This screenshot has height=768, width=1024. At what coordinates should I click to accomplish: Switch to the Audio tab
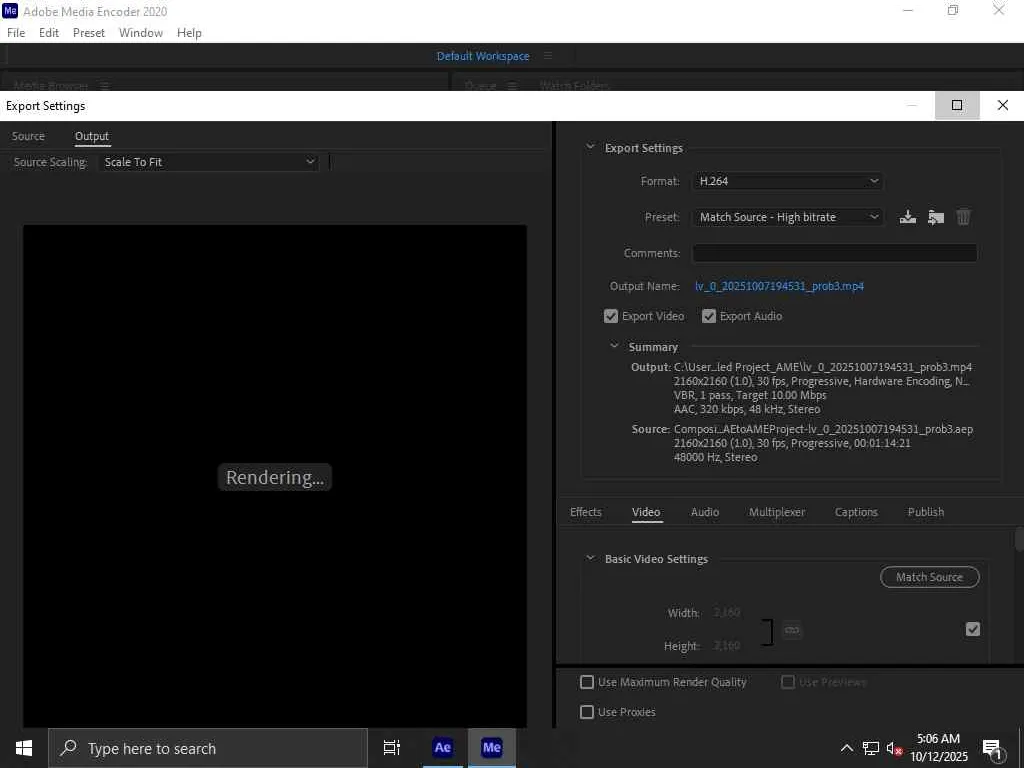(705, 512)
